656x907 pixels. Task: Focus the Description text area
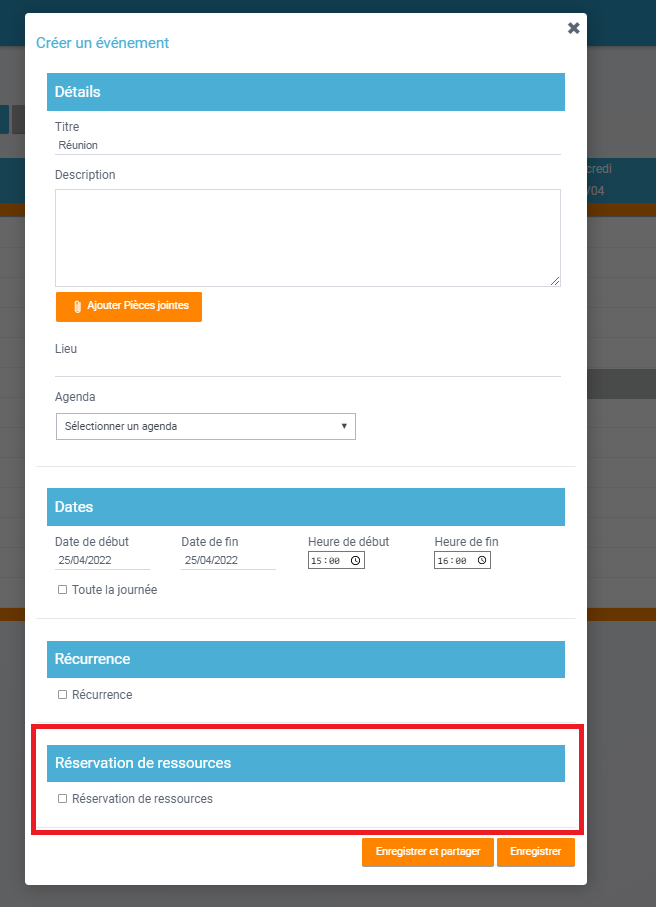coord(307,238)
